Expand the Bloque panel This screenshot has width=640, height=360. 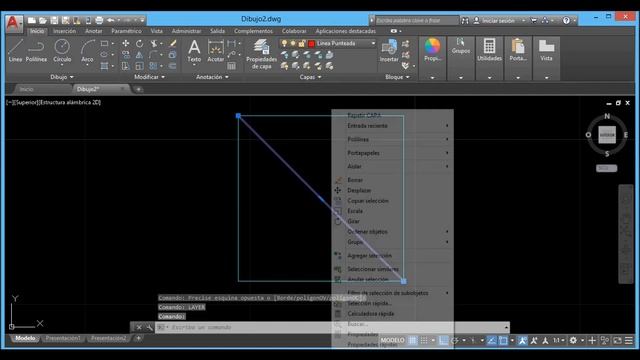(x=398, y=77)
